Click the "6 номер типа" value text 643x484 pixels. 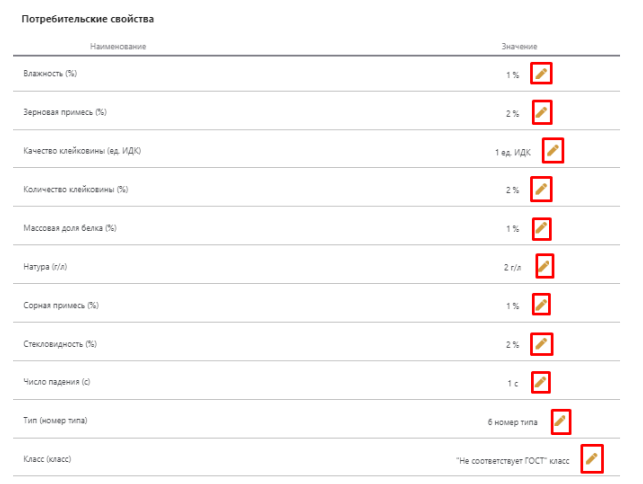tap(512, 422)
